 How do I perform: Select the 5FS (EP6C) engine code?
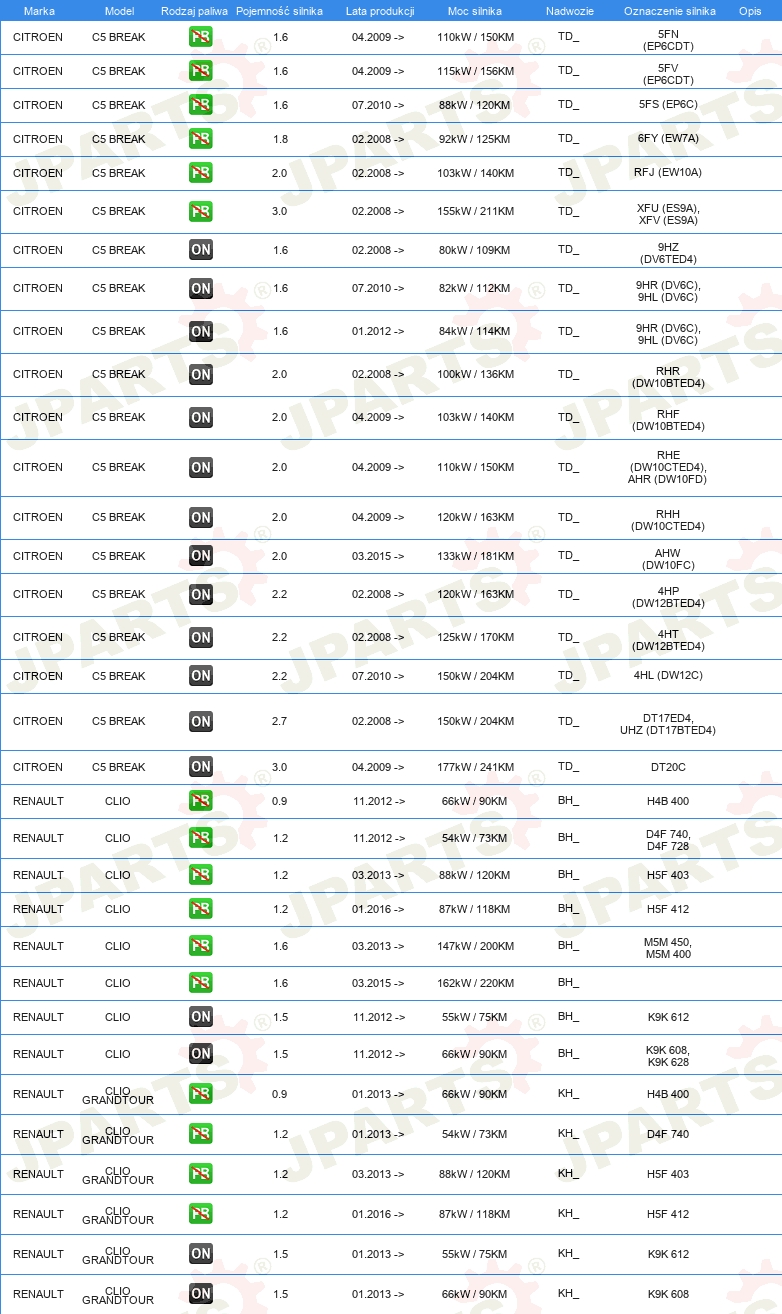click(x=668, y=105)
